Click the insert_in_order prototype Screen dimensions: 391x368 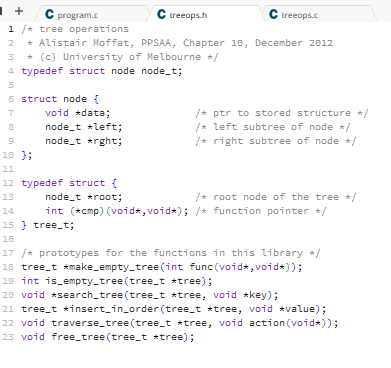(174, 309)
